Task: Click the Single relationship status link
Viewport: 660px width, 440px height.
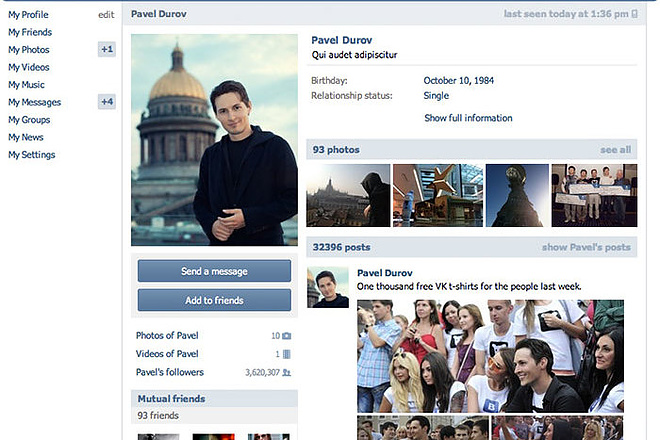Action: click(436, 96)
